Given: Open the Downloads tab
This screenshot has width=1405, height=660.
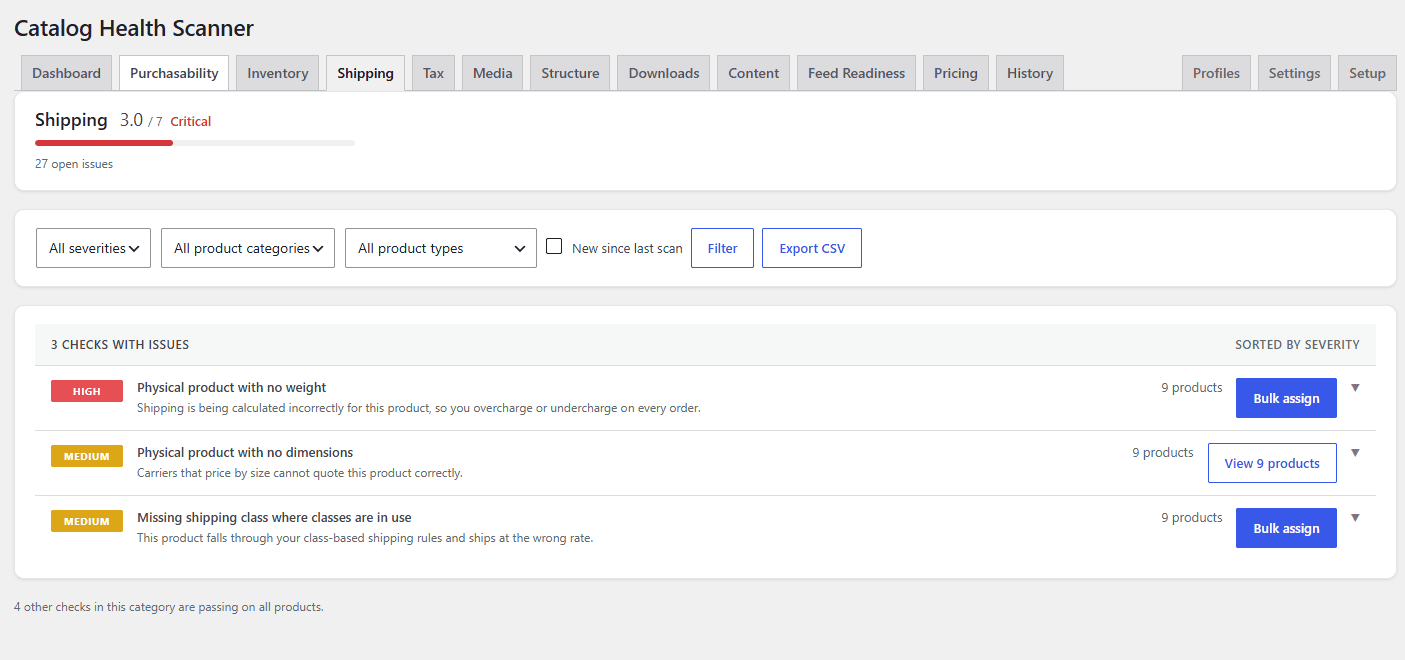Looking at the screenshot, I should point(664,73).
